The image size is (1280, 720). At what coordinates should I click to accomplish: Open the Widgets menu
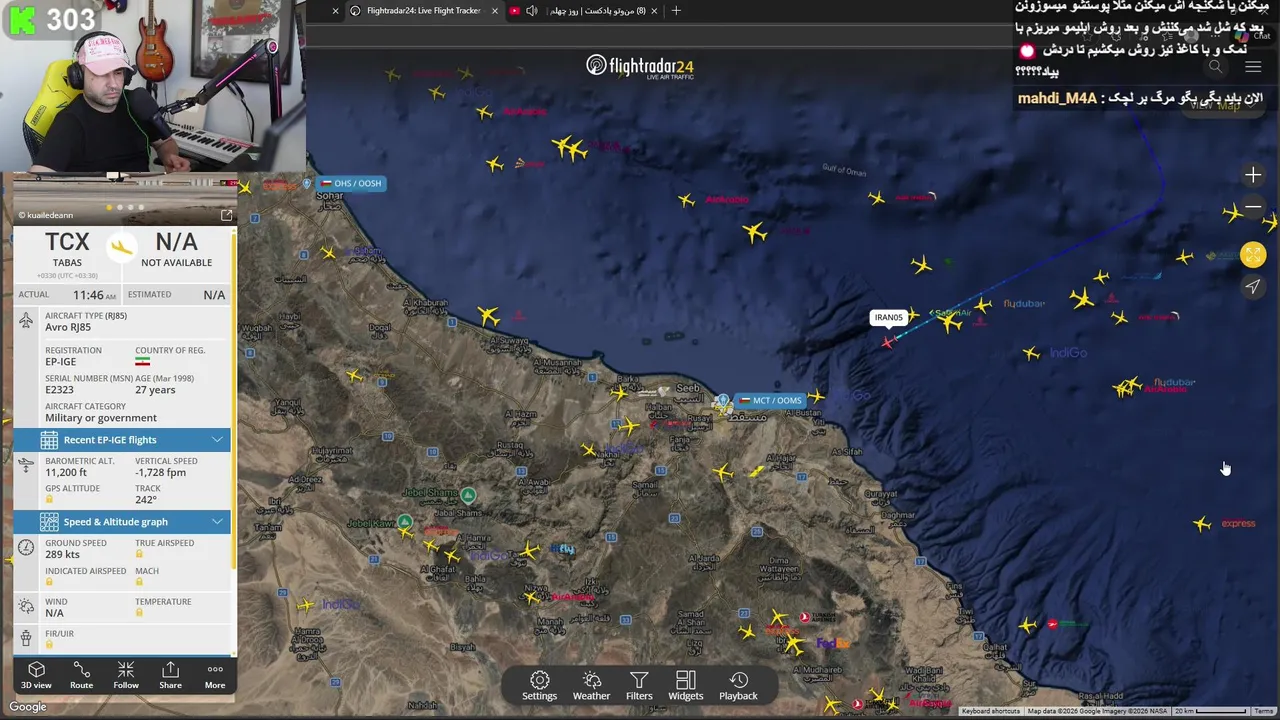click(685, 686)
